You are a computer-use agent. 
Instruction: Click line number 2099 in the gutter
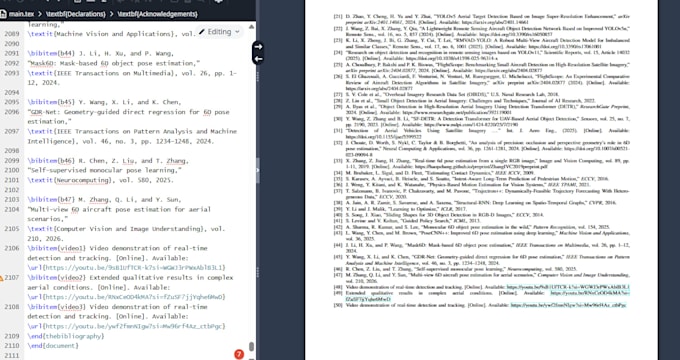tap(12, 160)
